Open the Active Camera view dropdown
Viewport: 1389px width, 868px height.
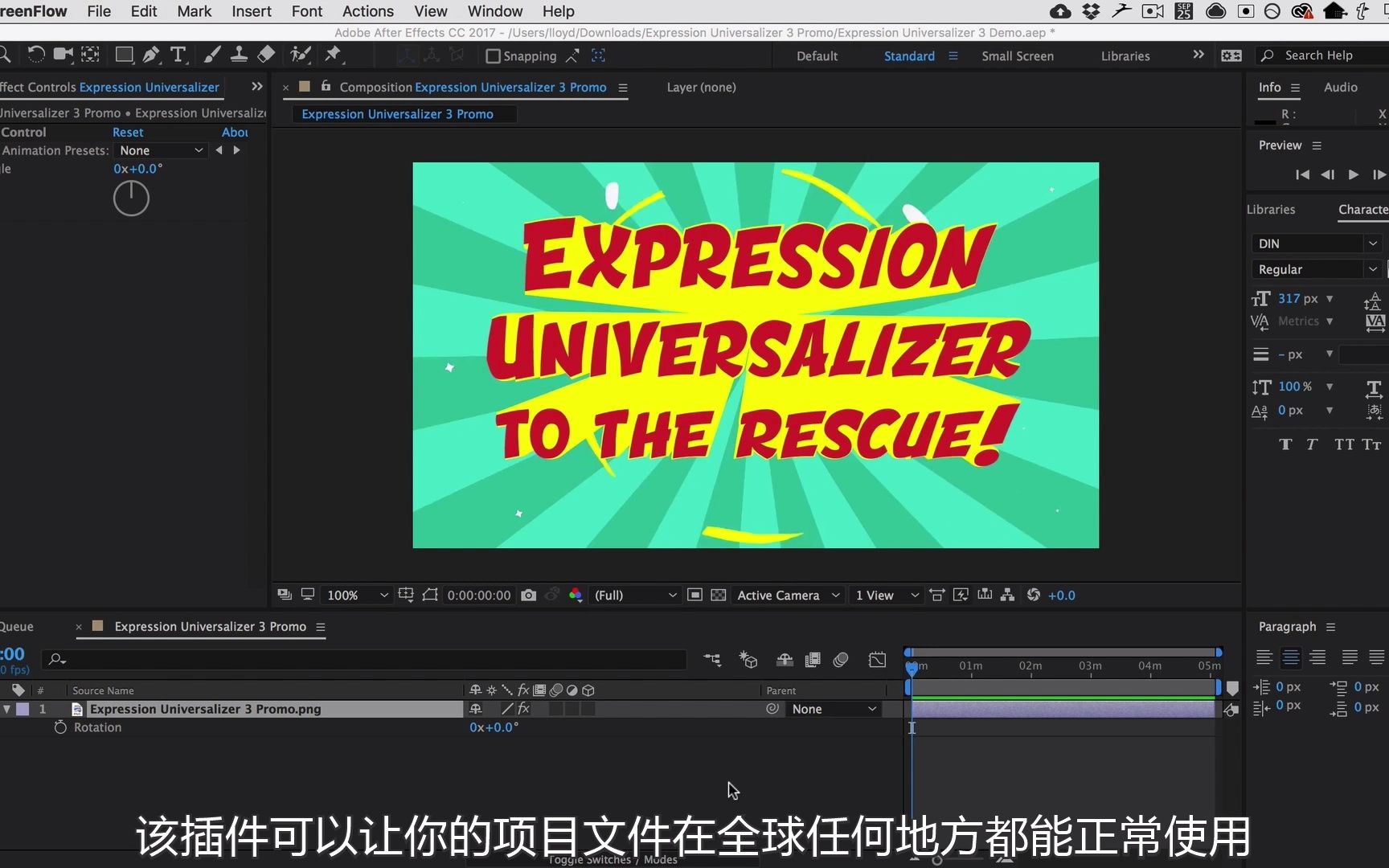click(787, 595)
